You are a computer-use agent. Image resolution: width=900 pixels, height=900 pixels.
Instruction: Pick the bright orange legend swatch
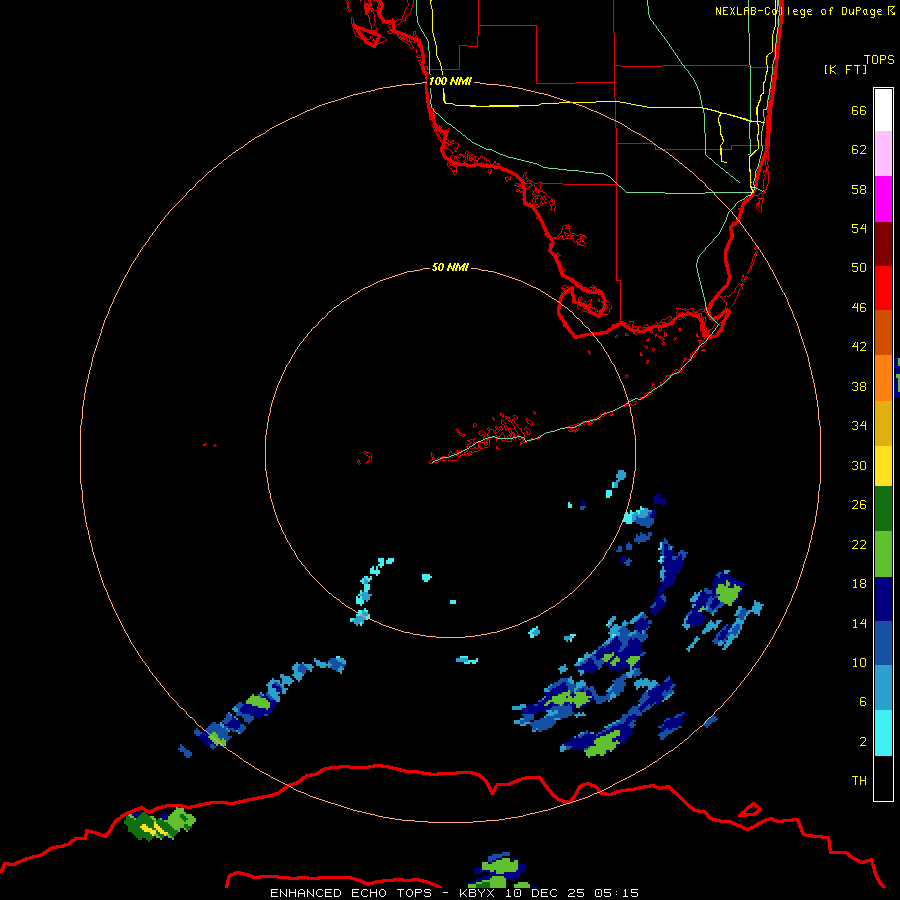point(883,378)
